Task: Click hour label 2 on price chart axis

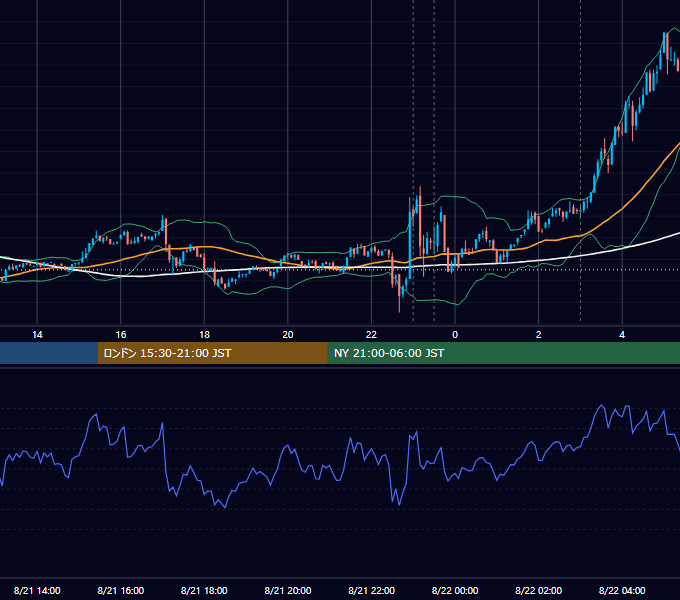Action: (539, 335)
